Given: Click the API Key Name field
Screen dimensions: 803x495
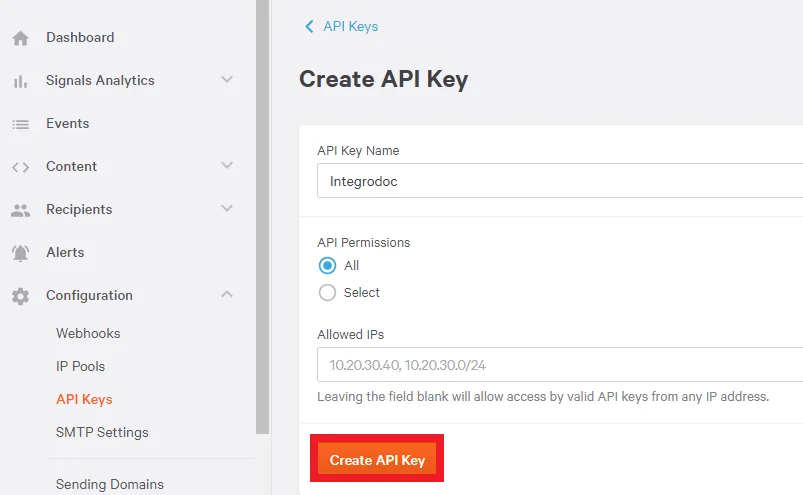Looking at the screenshot, I should 560,181.
